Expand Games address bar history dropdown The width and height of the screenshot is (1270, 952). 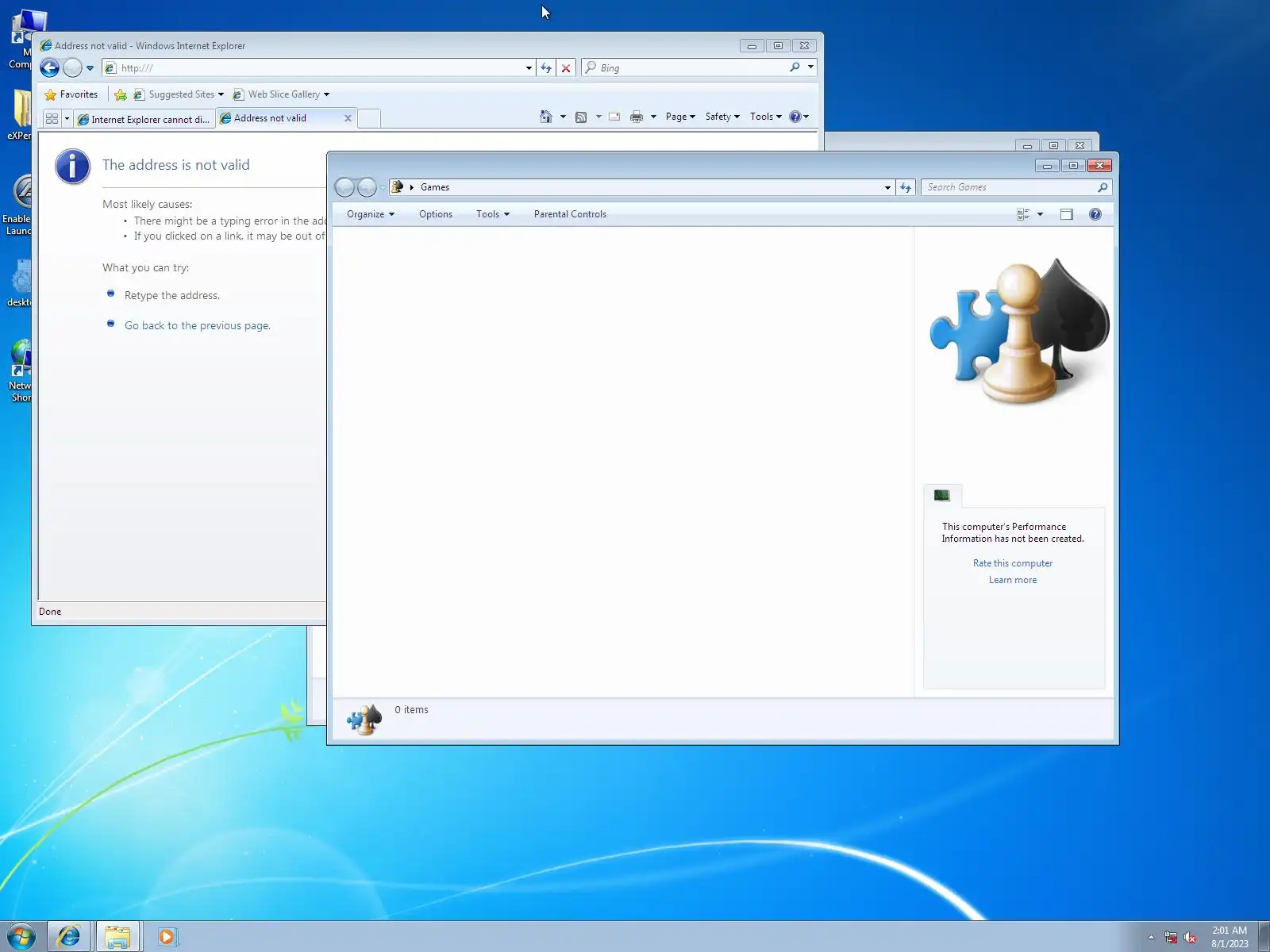pos(887,187)
